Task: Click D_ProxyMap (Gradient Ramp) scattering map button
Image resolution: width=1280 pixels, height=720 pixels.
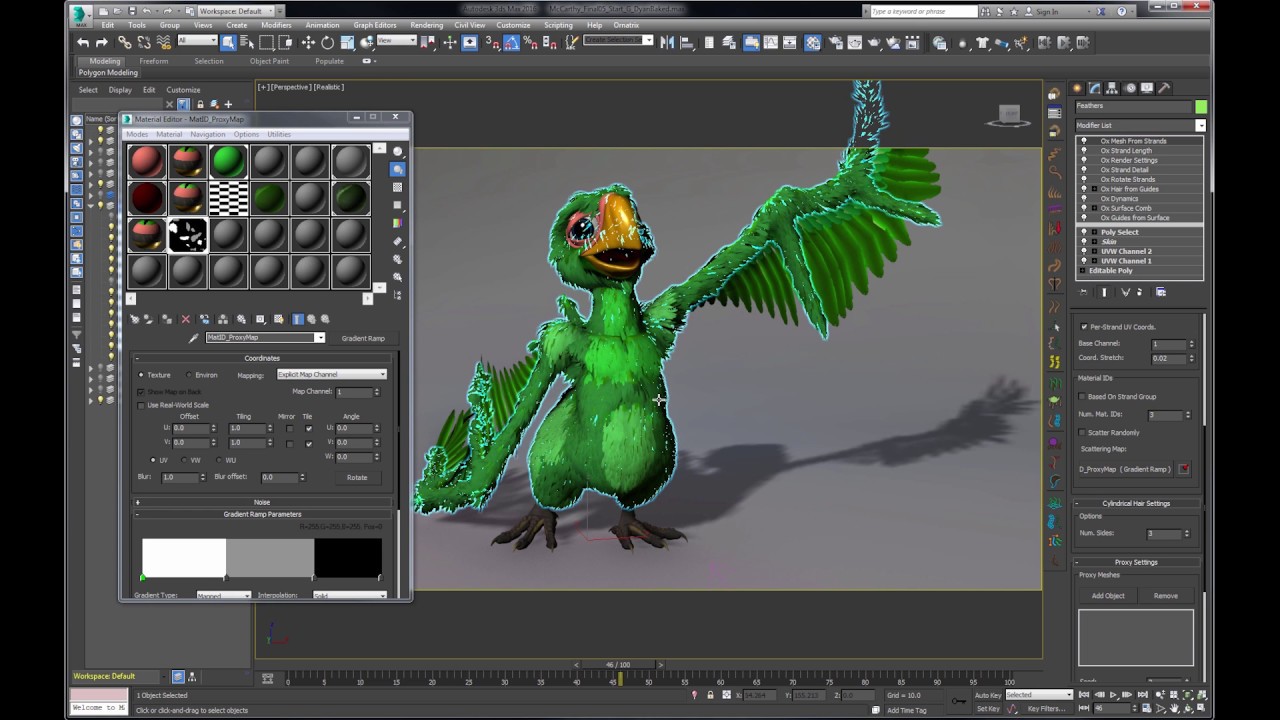Action: click(1125, 469)
